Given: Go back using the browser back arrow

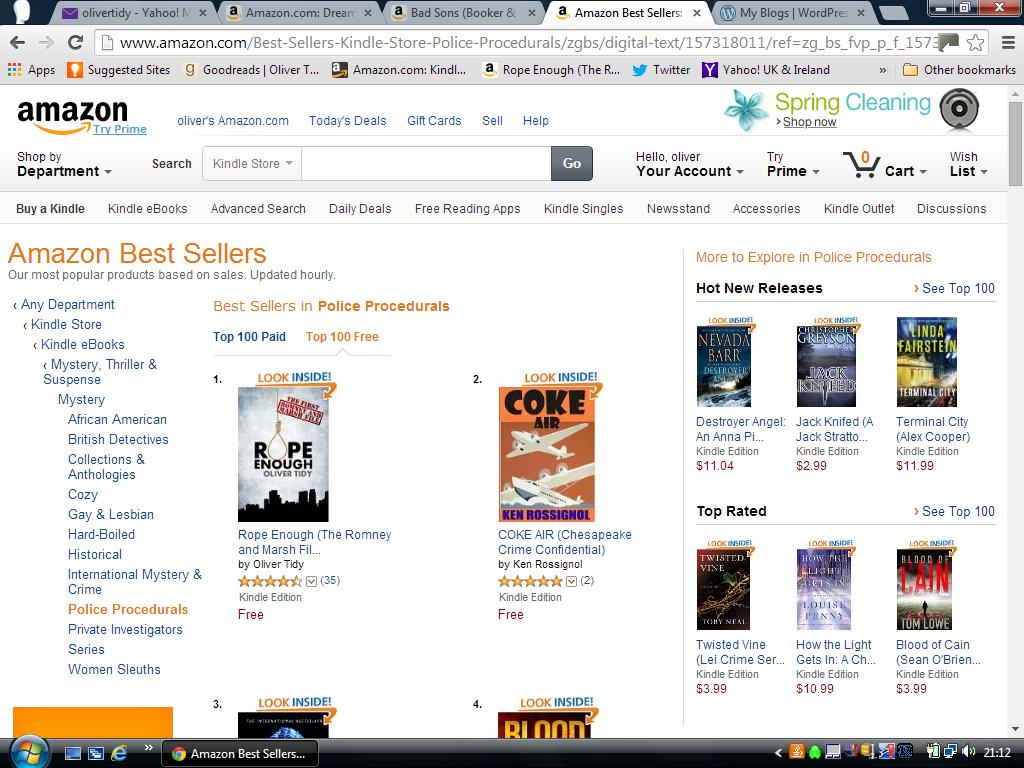Looking at the screenshot, I should click(x=18, y=42).
